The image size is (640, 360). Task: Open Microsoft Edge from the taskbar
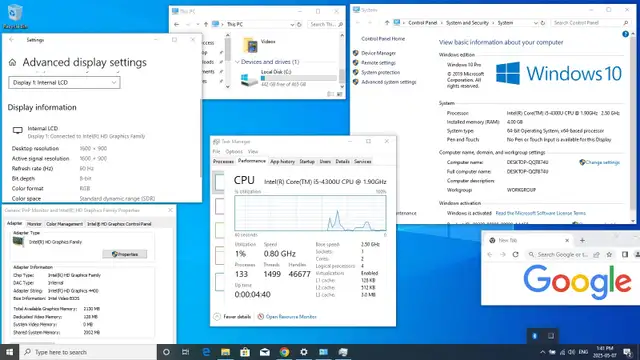pos(206,352)
